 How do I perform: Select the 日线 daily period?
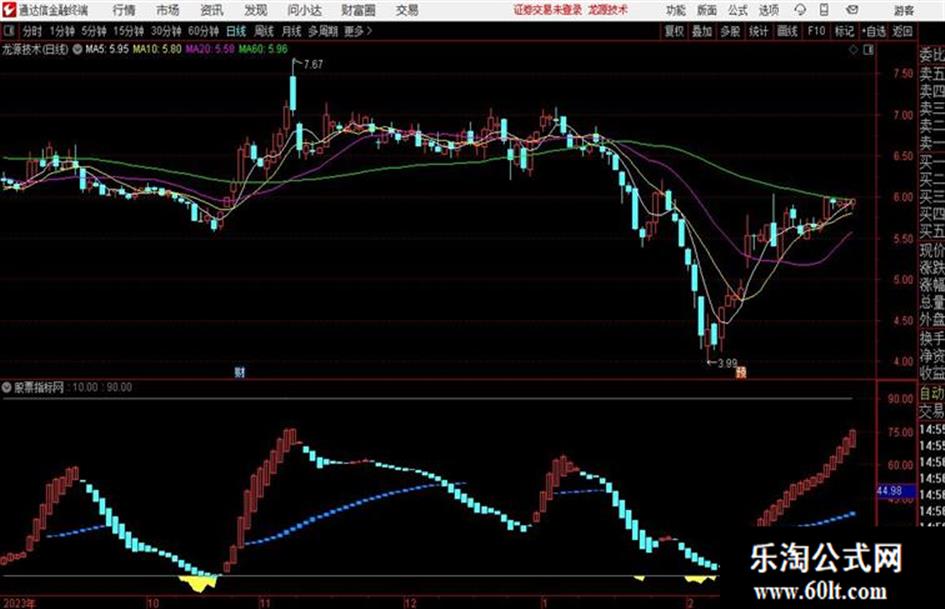236,31
